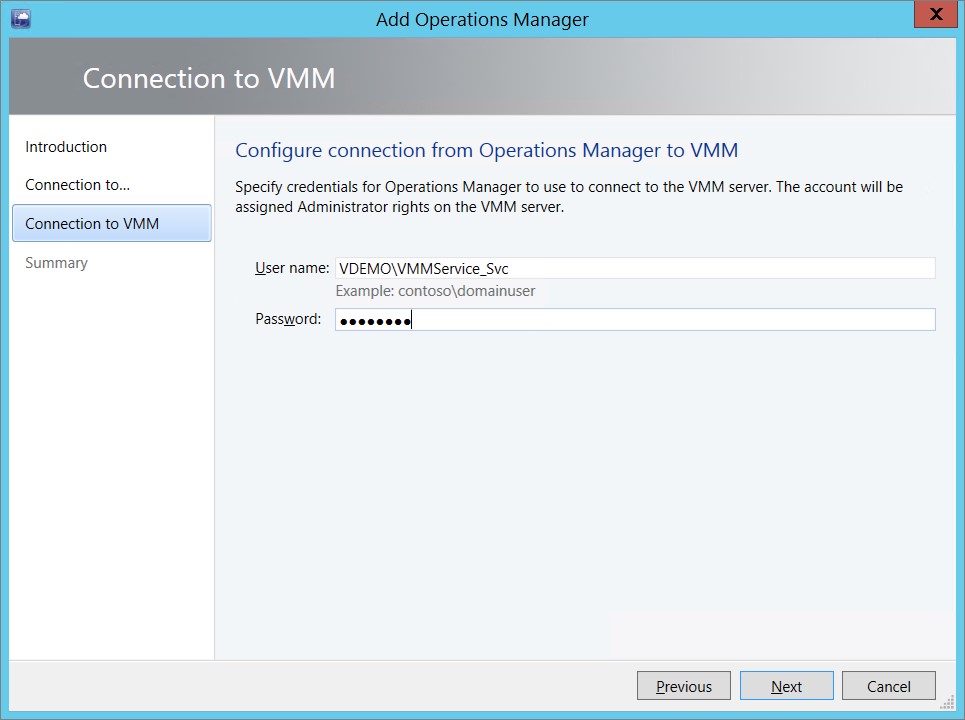Continue with the Next button
The height and width of the screenshot is (720, 965).
(787, 686)
